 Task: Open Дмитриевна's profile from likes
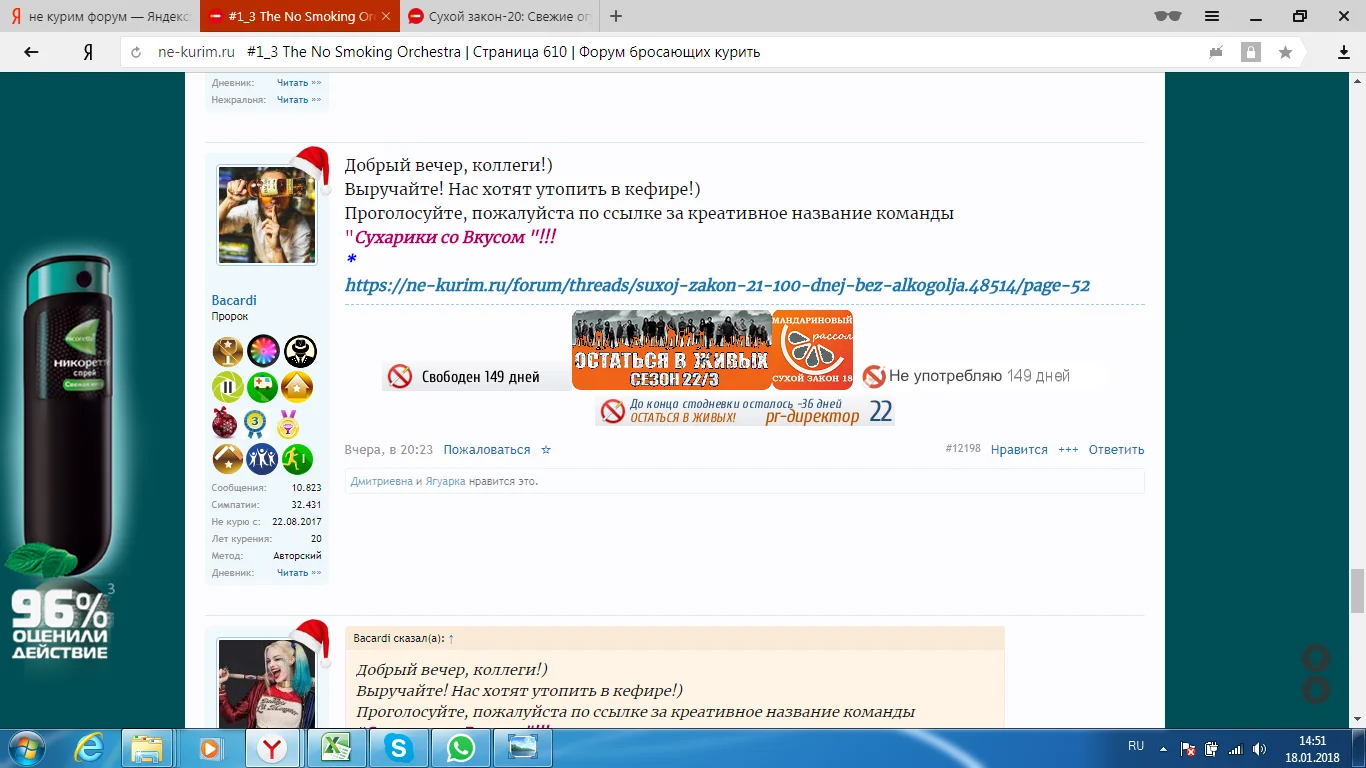coord(381,481)
